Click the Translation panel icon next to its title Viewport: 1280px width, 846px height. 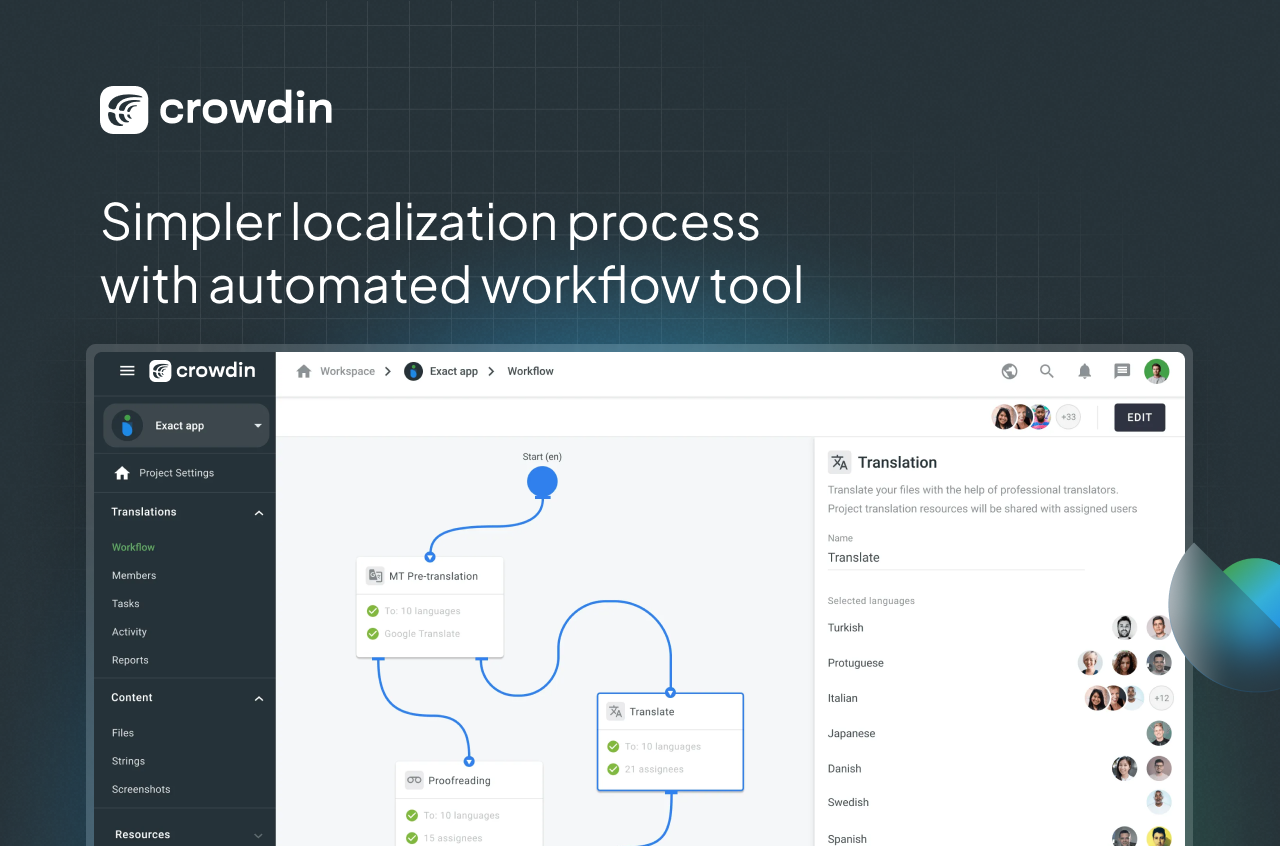[840, 462]
